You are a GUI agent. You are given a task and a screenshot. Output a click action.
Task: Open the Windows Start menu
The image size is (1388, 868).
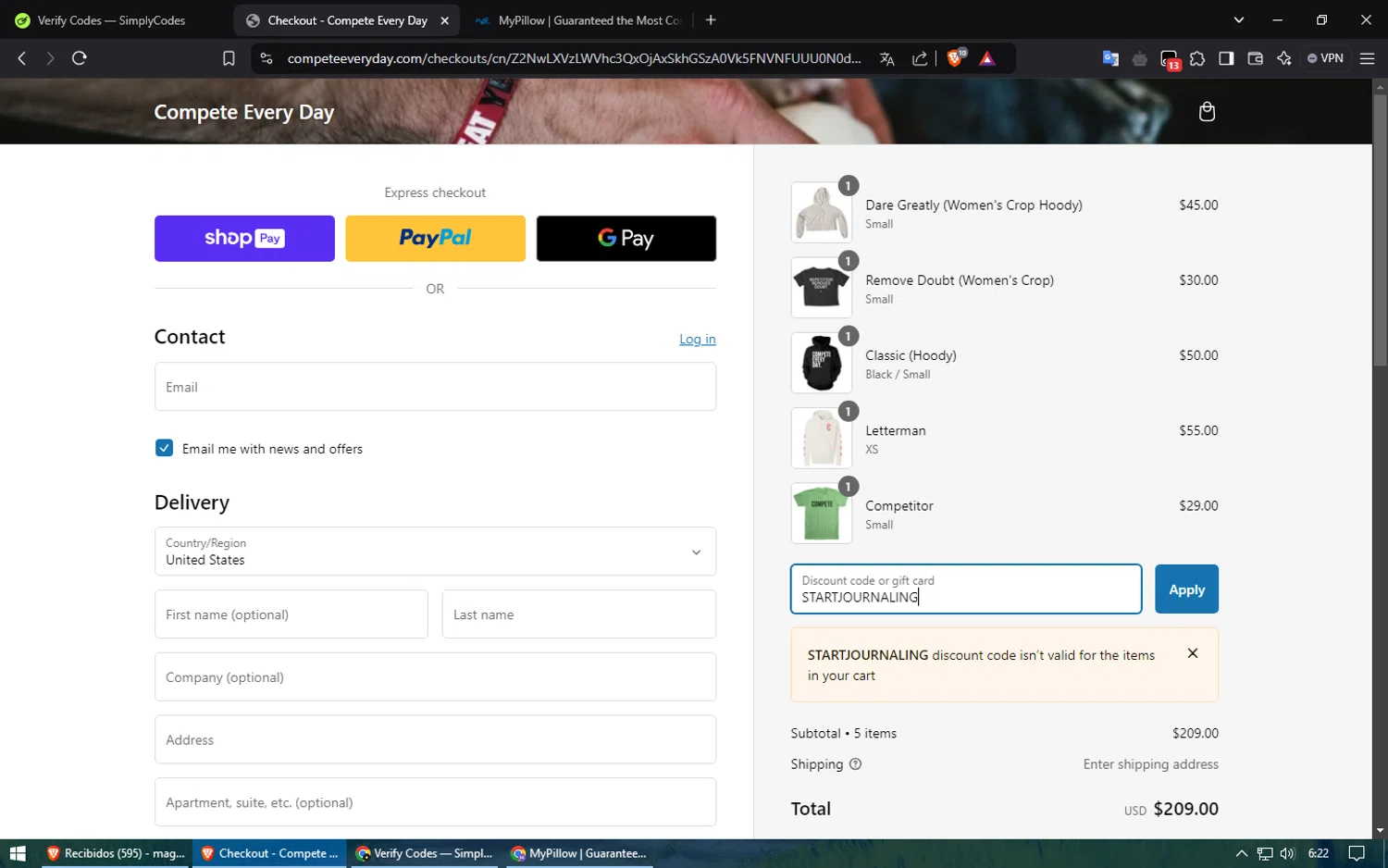(x=18, y=853)
